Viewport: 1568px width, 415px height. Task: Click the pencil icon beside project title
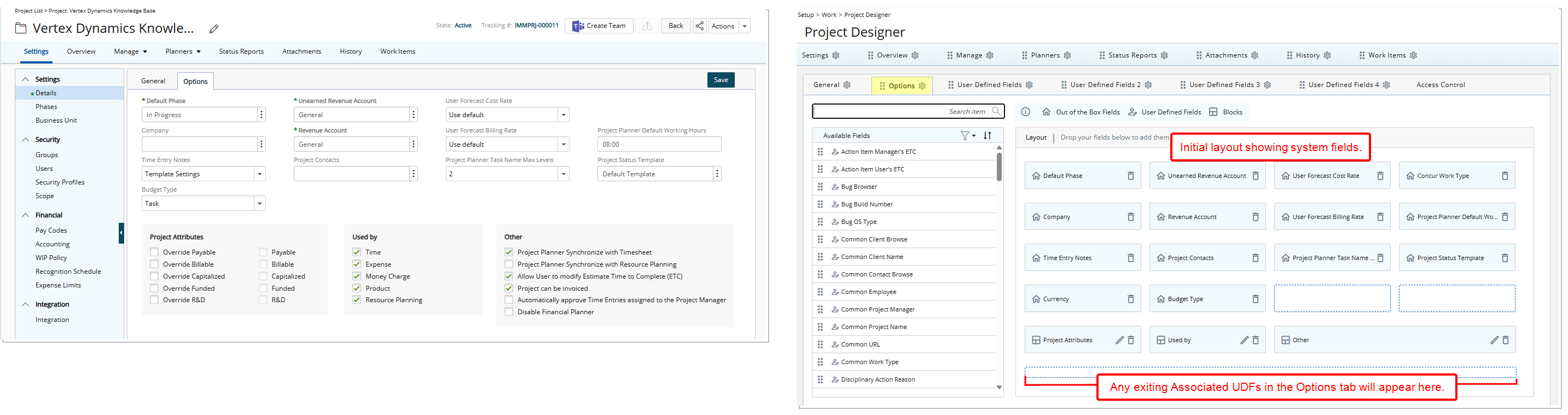pos(214,29)
